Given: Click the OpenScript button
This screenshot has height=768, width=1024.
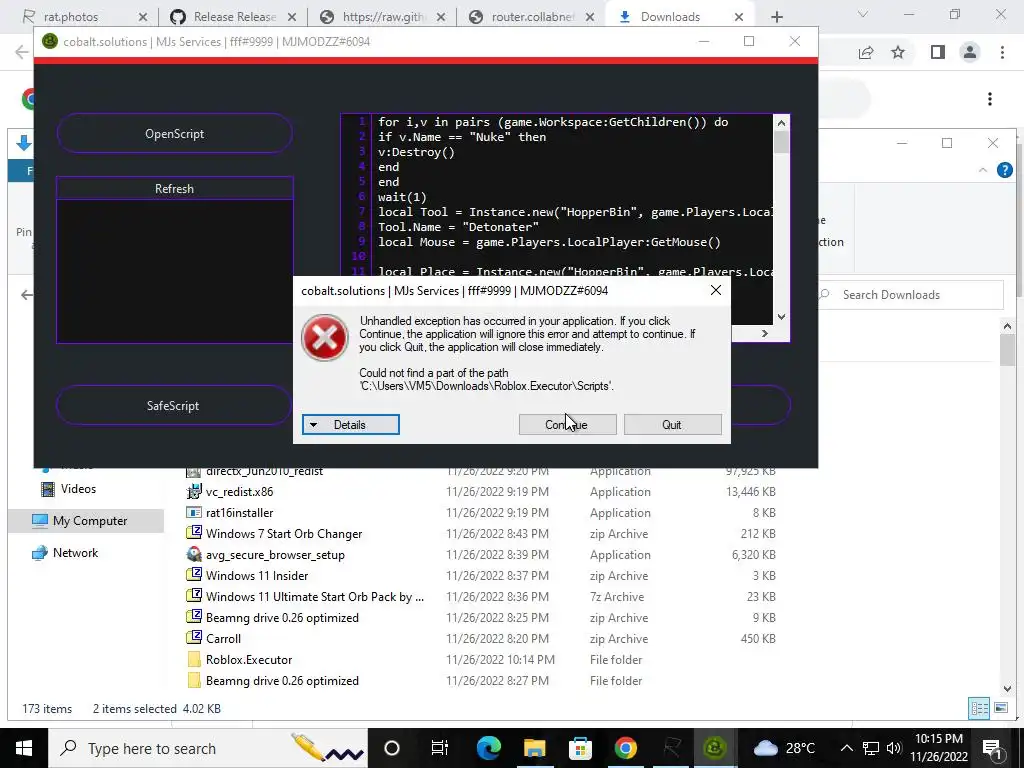Looking at the screenshot, I should click(174, 134).
